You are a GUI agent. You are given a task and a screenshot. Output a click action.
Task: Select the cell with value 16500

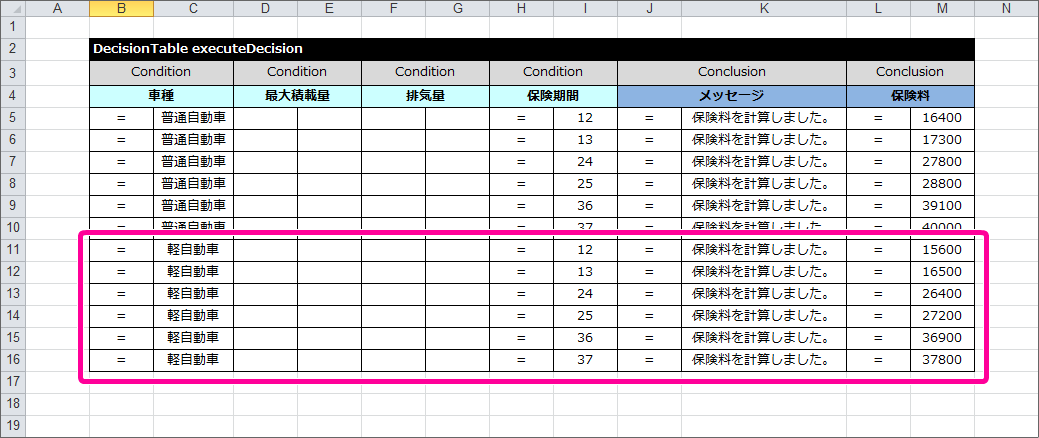tap(942, 272)
